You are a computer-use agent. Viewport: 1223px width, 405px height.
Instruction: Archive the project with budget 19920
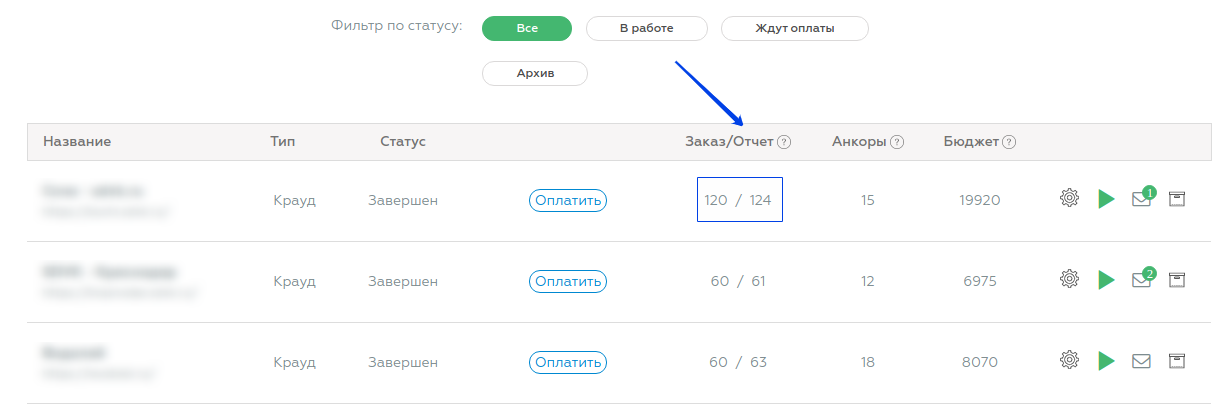(1177, 199)
